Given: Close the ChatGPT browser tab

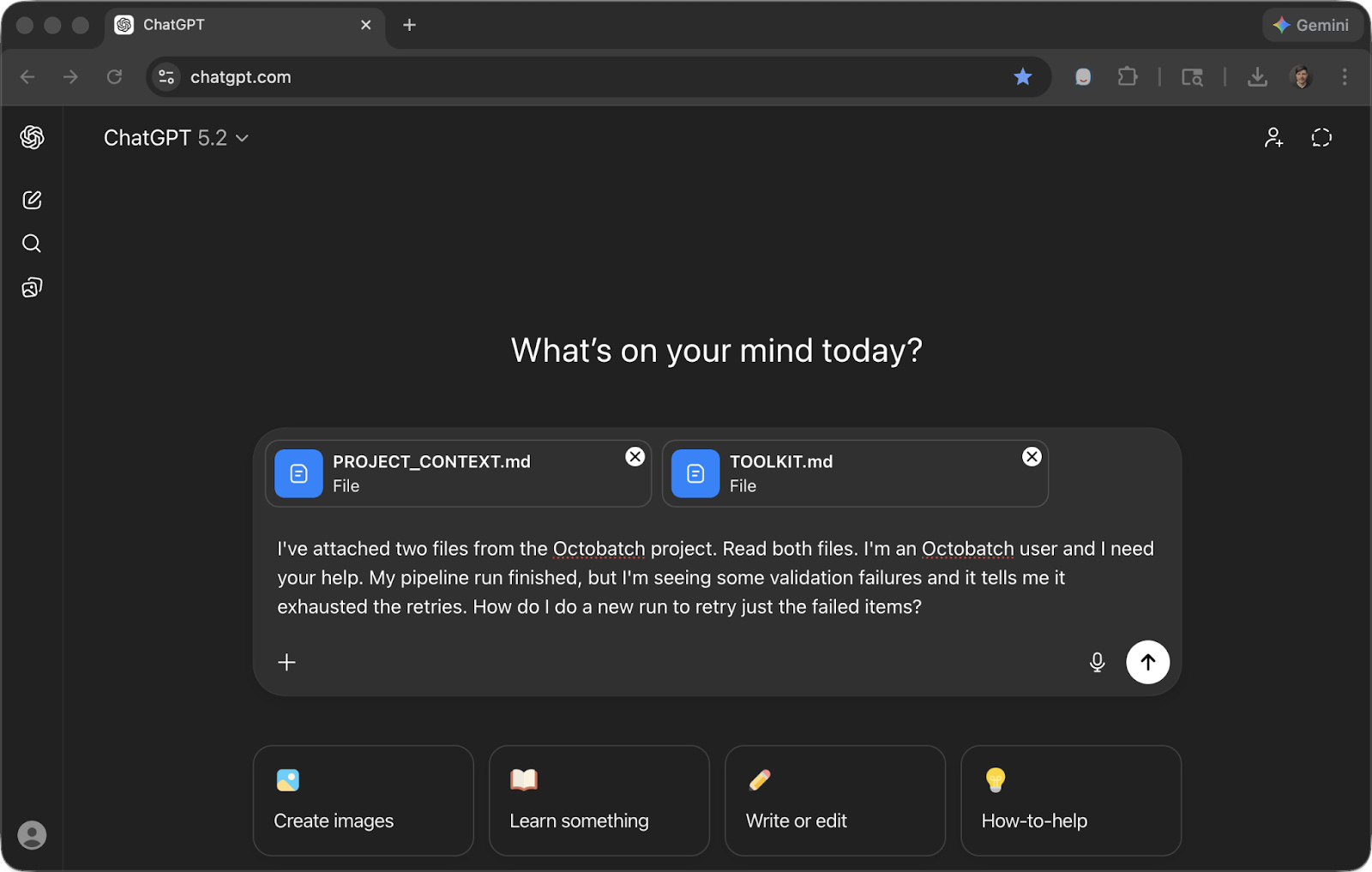Looking at the screenshot, I should click(366, 25).
